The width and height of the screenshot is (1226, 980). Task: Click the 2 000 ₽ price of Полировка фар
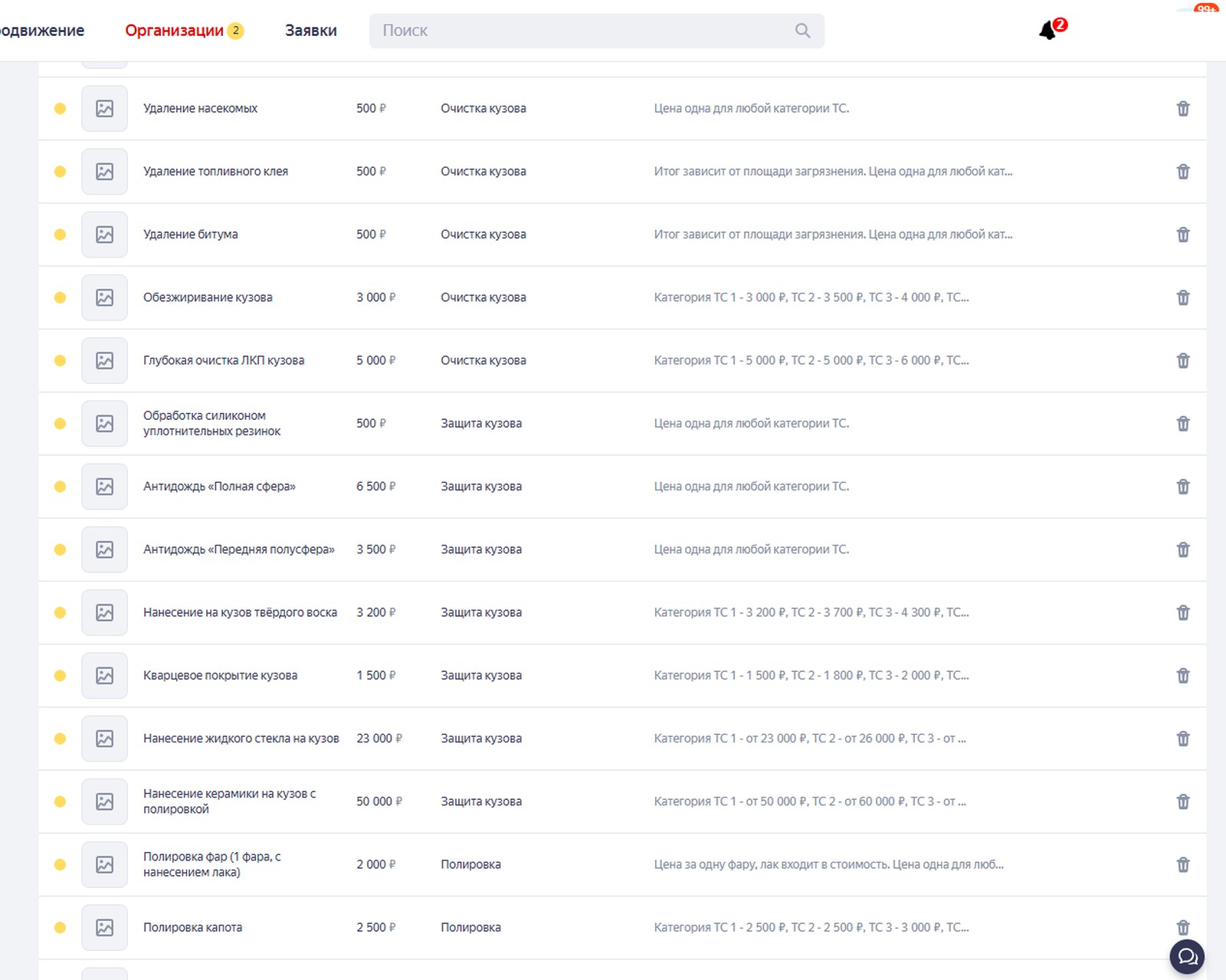[x=375, y=864]
